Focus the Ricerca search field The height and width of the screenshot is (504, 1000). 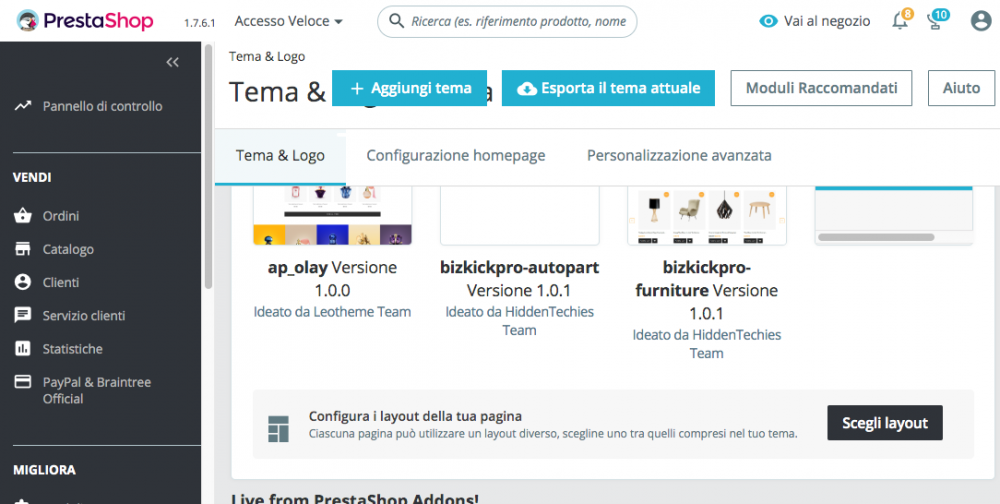[x=507, y=22]
